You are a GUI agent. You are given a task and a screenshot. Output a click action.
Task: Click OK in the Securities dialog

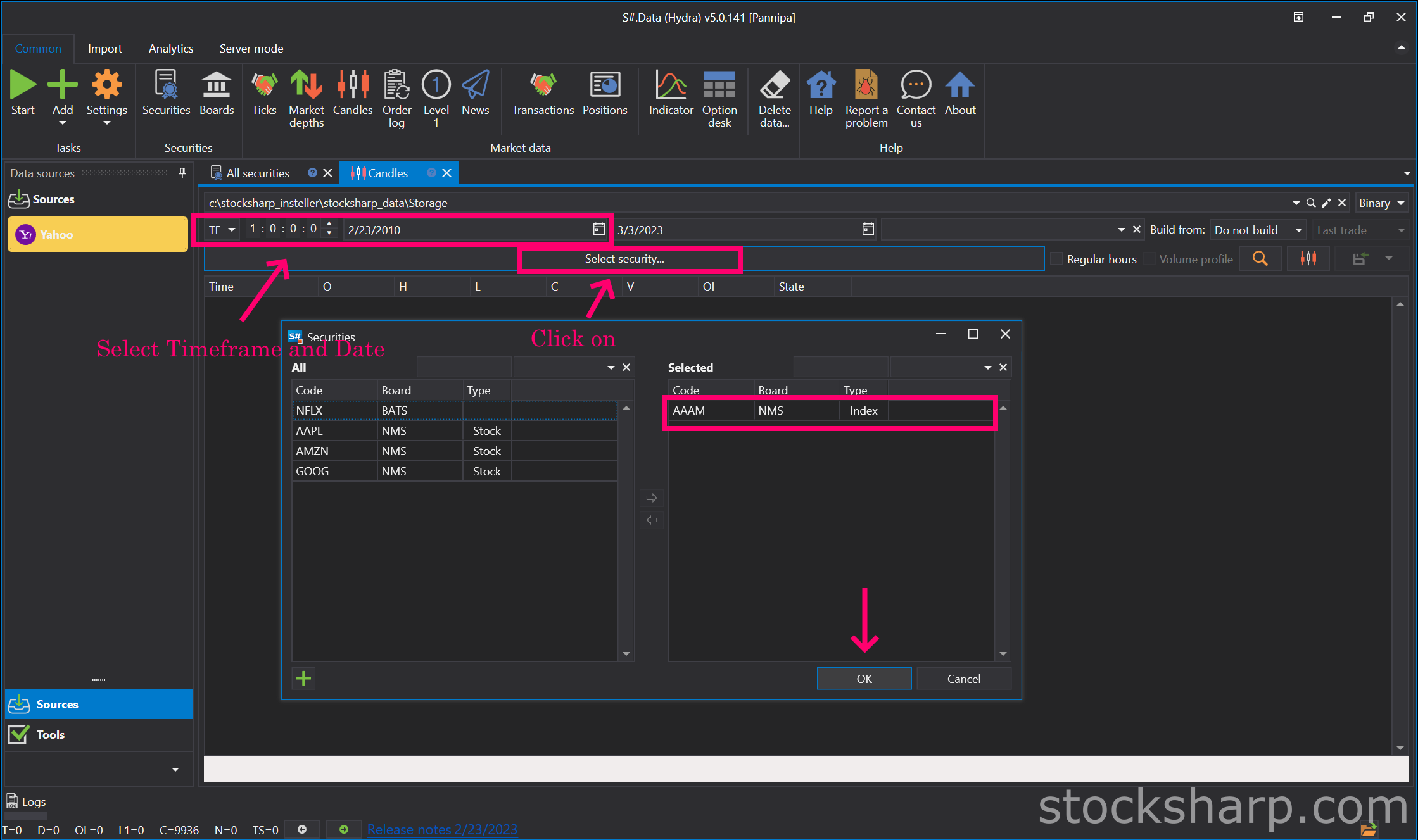pyautogui.click(x=864, y=679)
